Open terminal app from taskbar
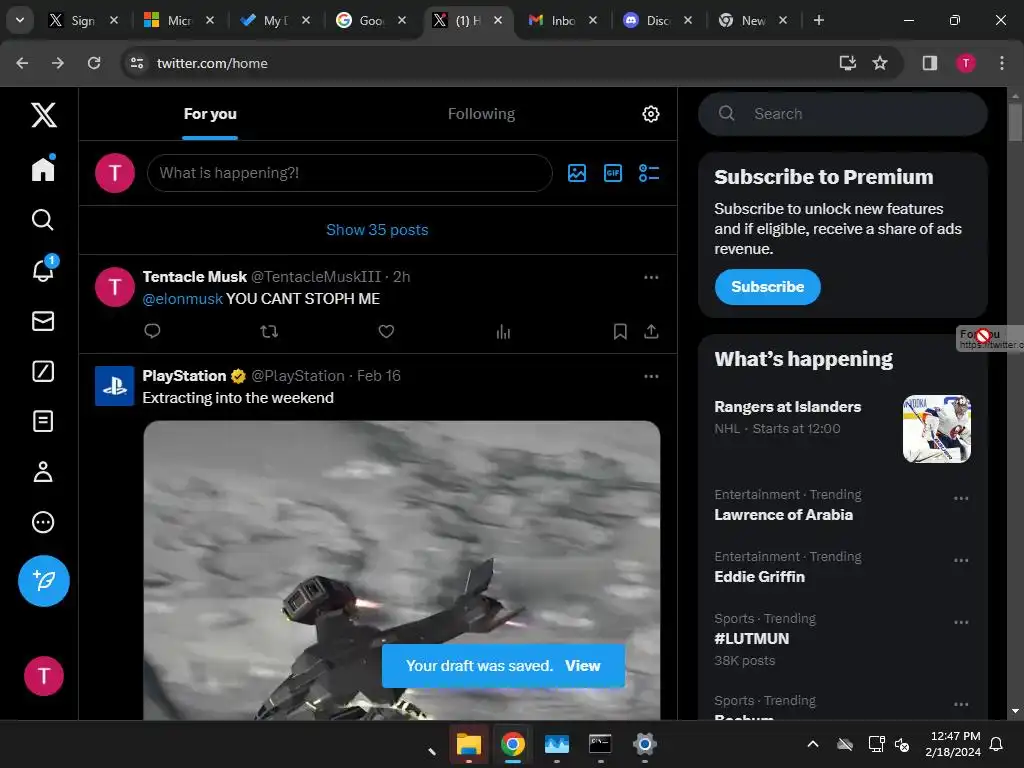The height and width of the screenshot is (768, 1024). [600, 744]
